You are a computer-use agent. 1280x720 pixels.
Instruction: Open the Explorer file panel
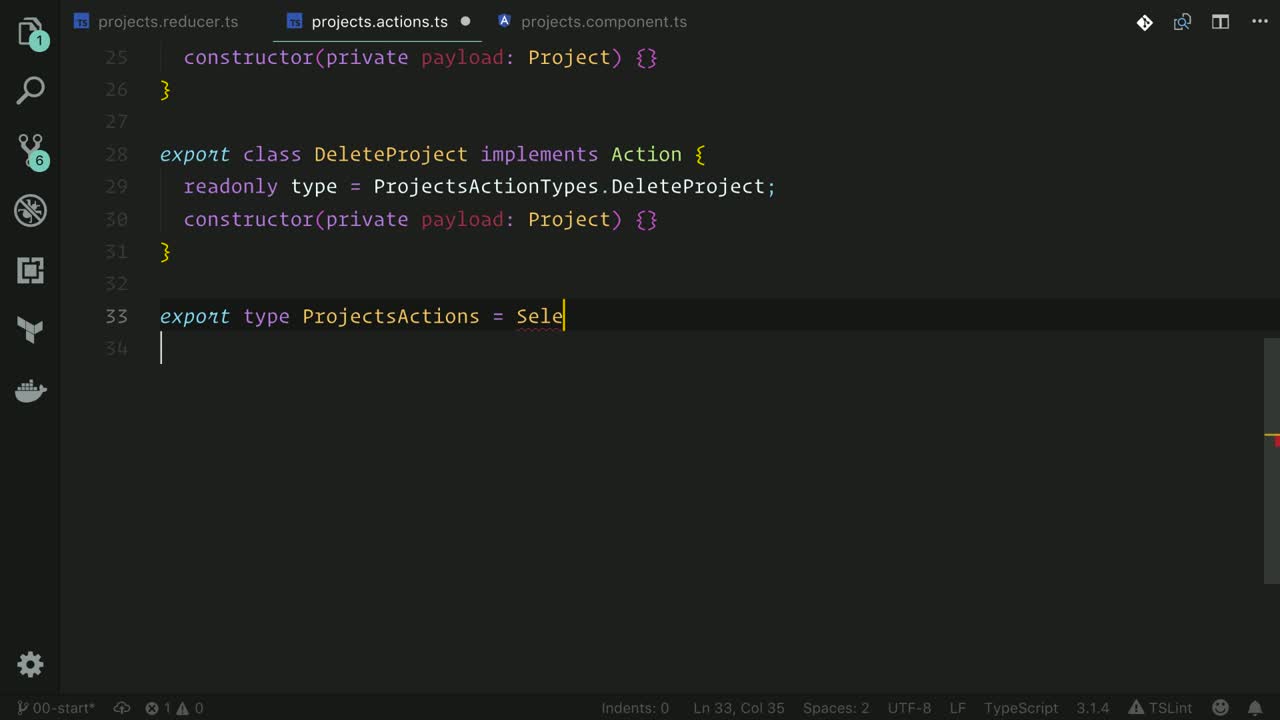pyautogui.click(x=30, y=32)
